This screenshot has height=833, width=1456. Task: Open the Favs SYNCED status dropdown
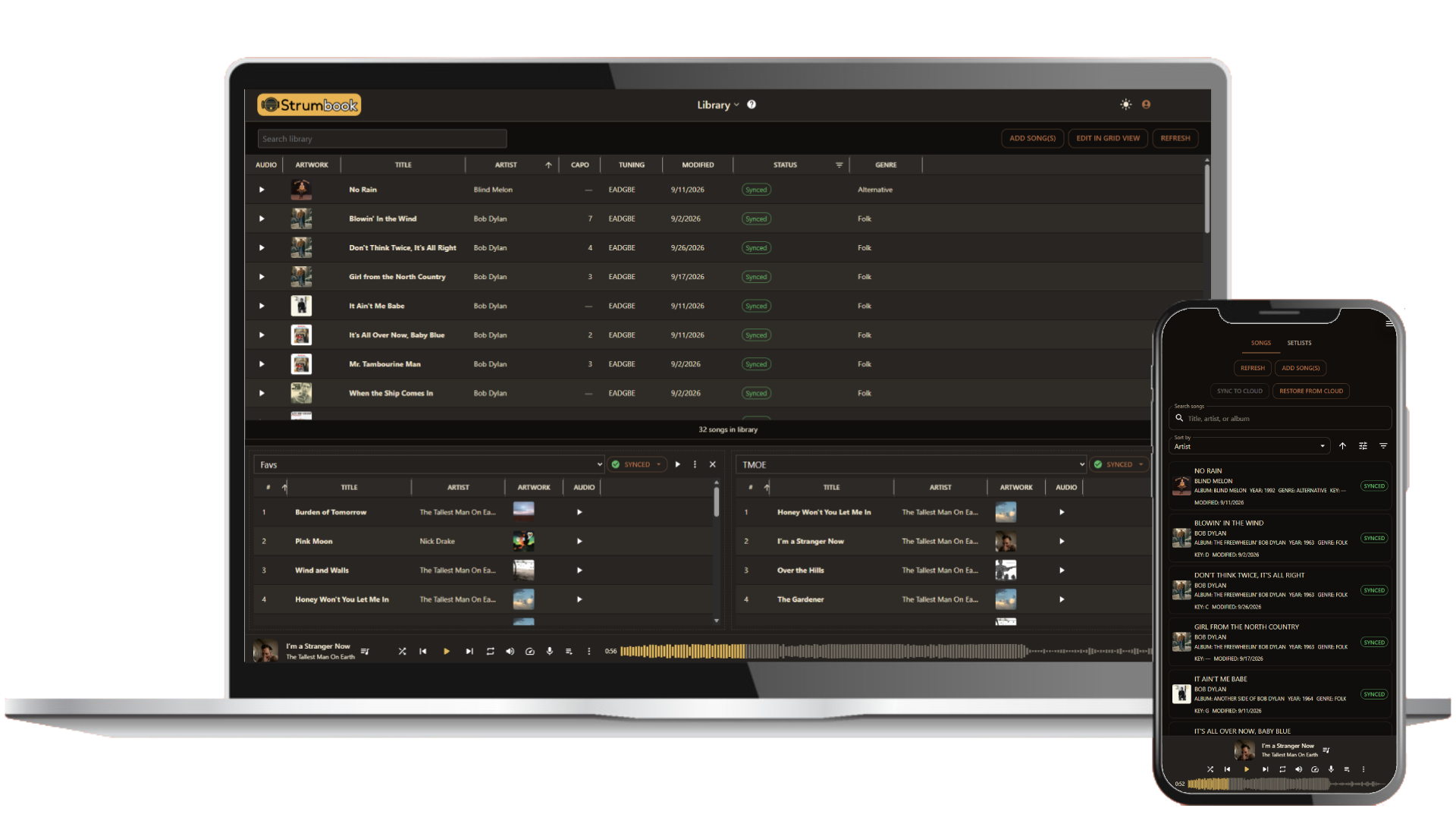tap(637, 464)
